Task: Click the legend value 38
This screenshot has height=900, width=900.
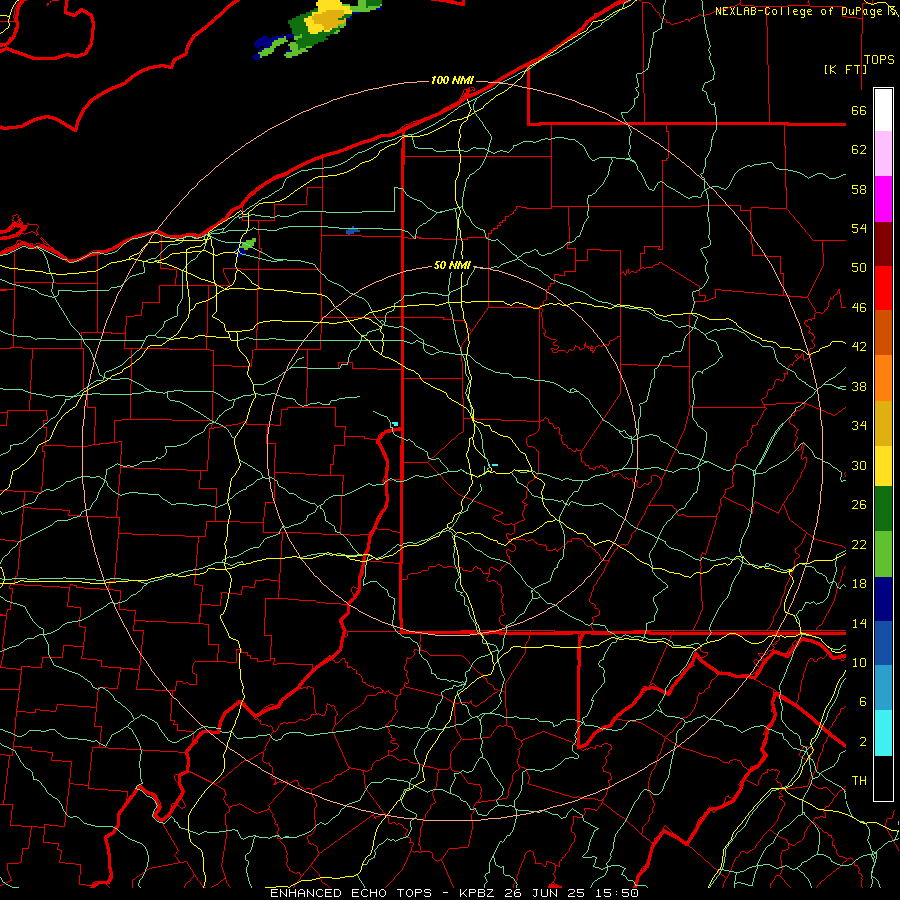Action: (x=859, y=386)
